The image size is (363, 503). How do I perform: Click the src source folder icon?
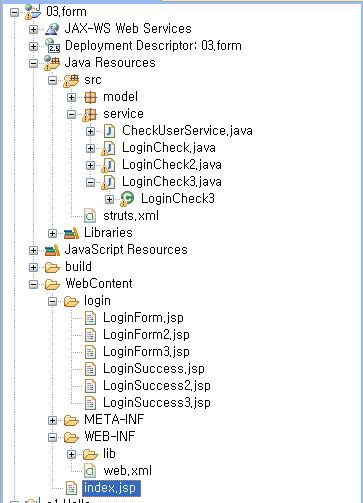click(x=71, y=80)
